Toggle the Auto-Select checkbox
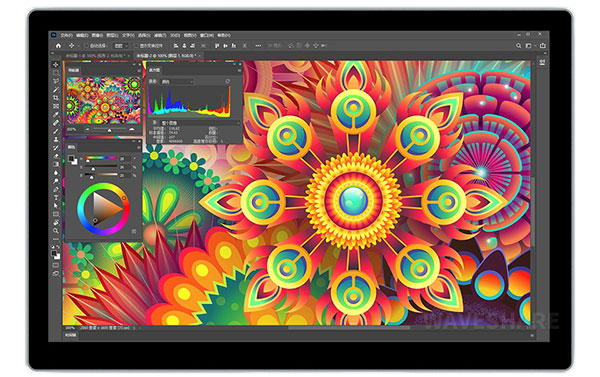This screenshot has height=377, width=600. point(86,46)
